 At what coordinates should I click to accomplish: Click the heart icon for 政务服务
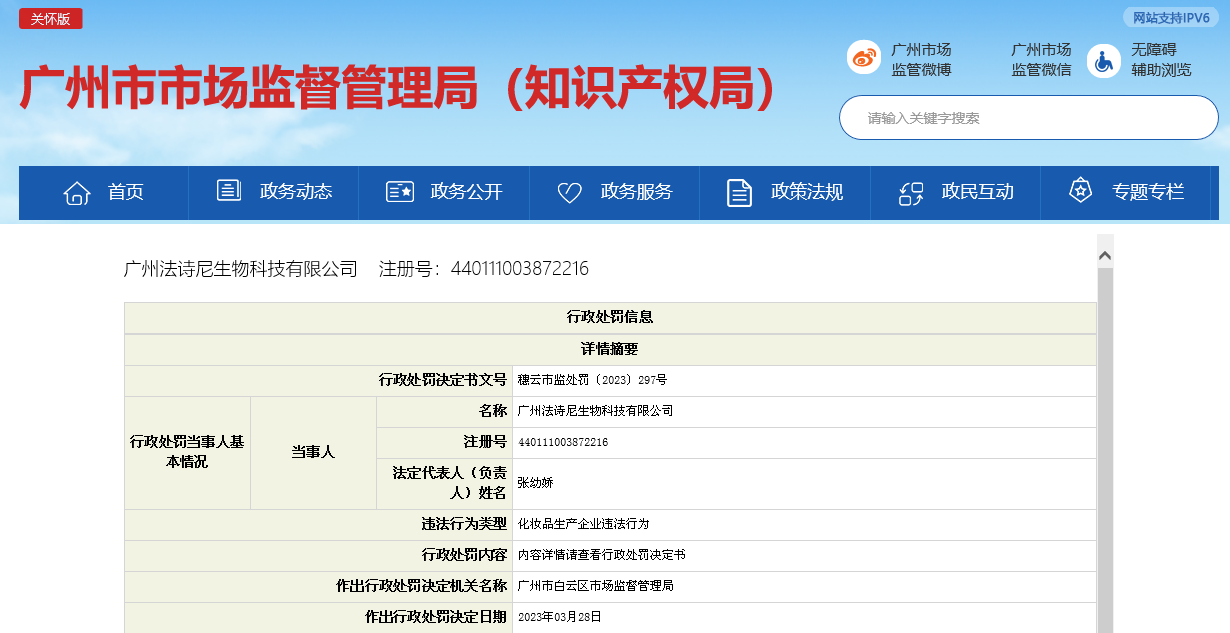click(569, 192)
